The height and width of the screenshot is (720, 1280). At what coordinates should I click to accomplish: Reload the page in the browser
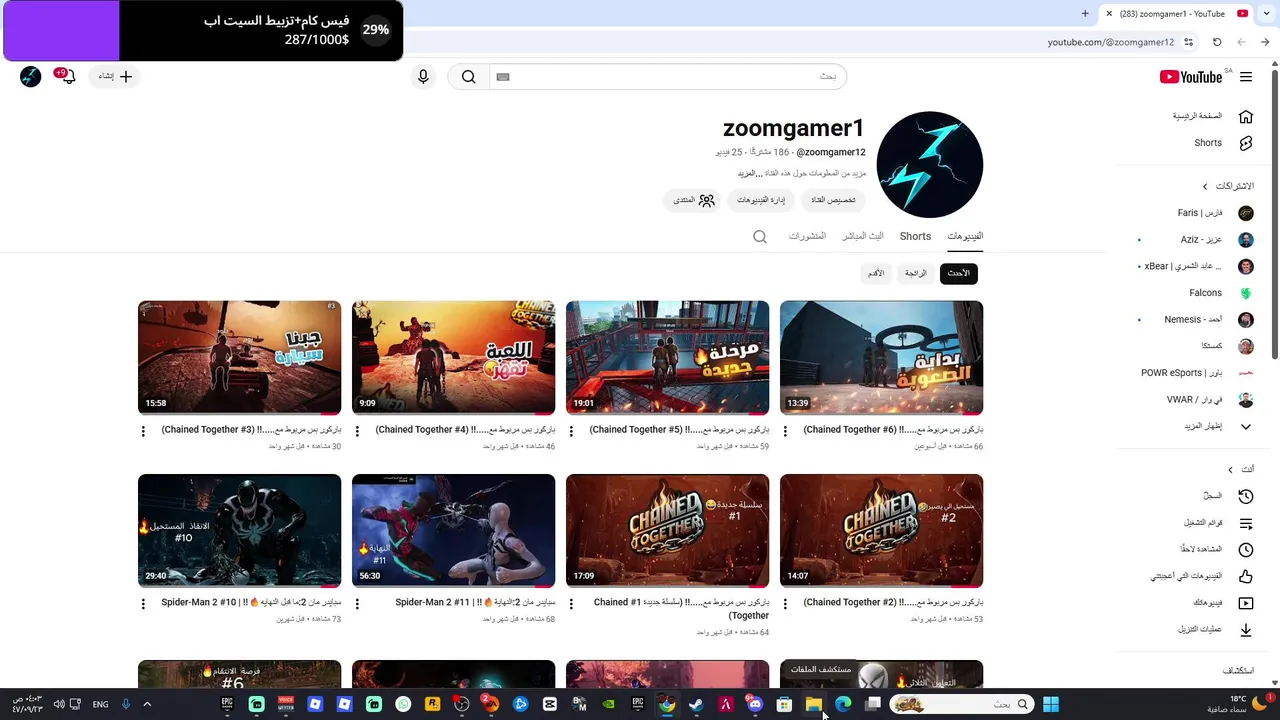(x=1217, y=42)
